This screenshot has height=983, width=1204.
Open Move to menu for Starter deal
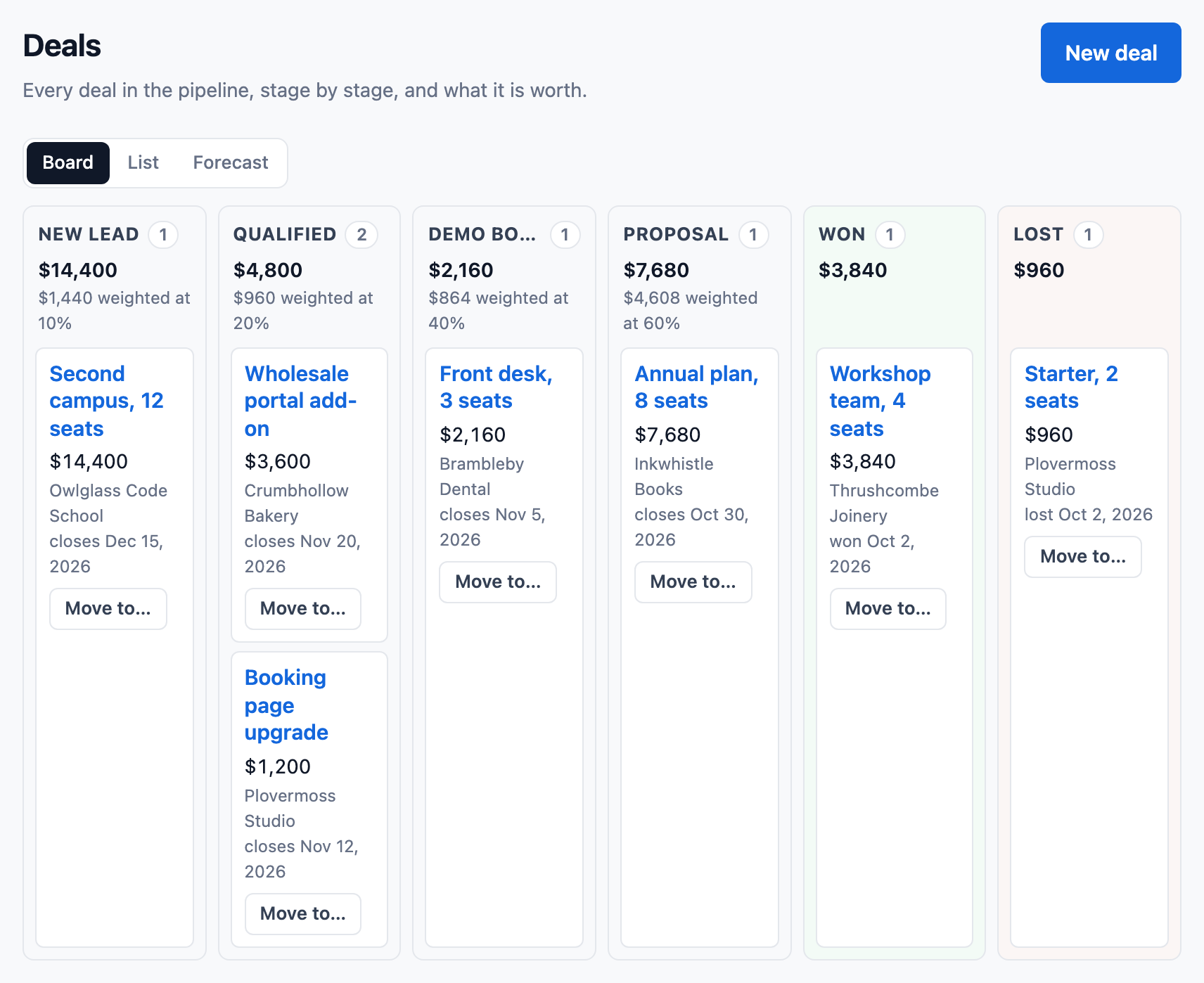tap(1083, 557)
